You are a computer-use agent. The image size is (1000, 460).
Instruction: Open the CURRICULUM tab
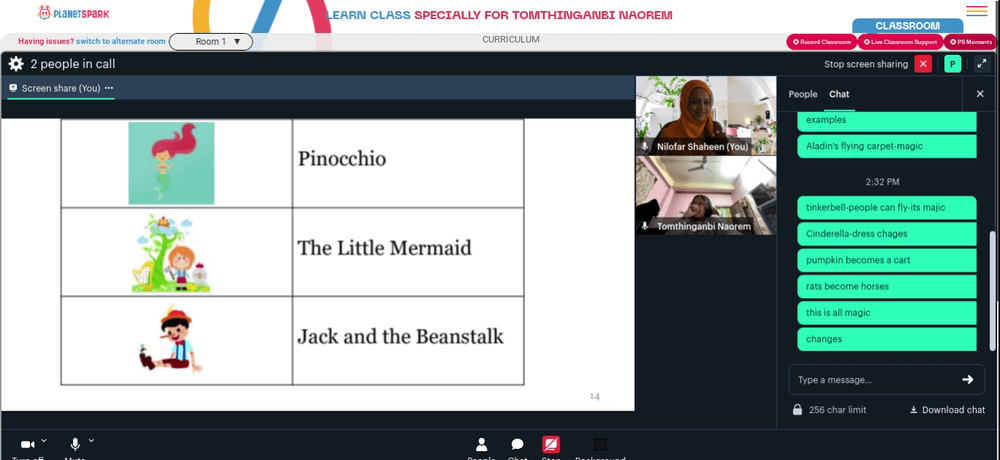(x=511, y=40)
